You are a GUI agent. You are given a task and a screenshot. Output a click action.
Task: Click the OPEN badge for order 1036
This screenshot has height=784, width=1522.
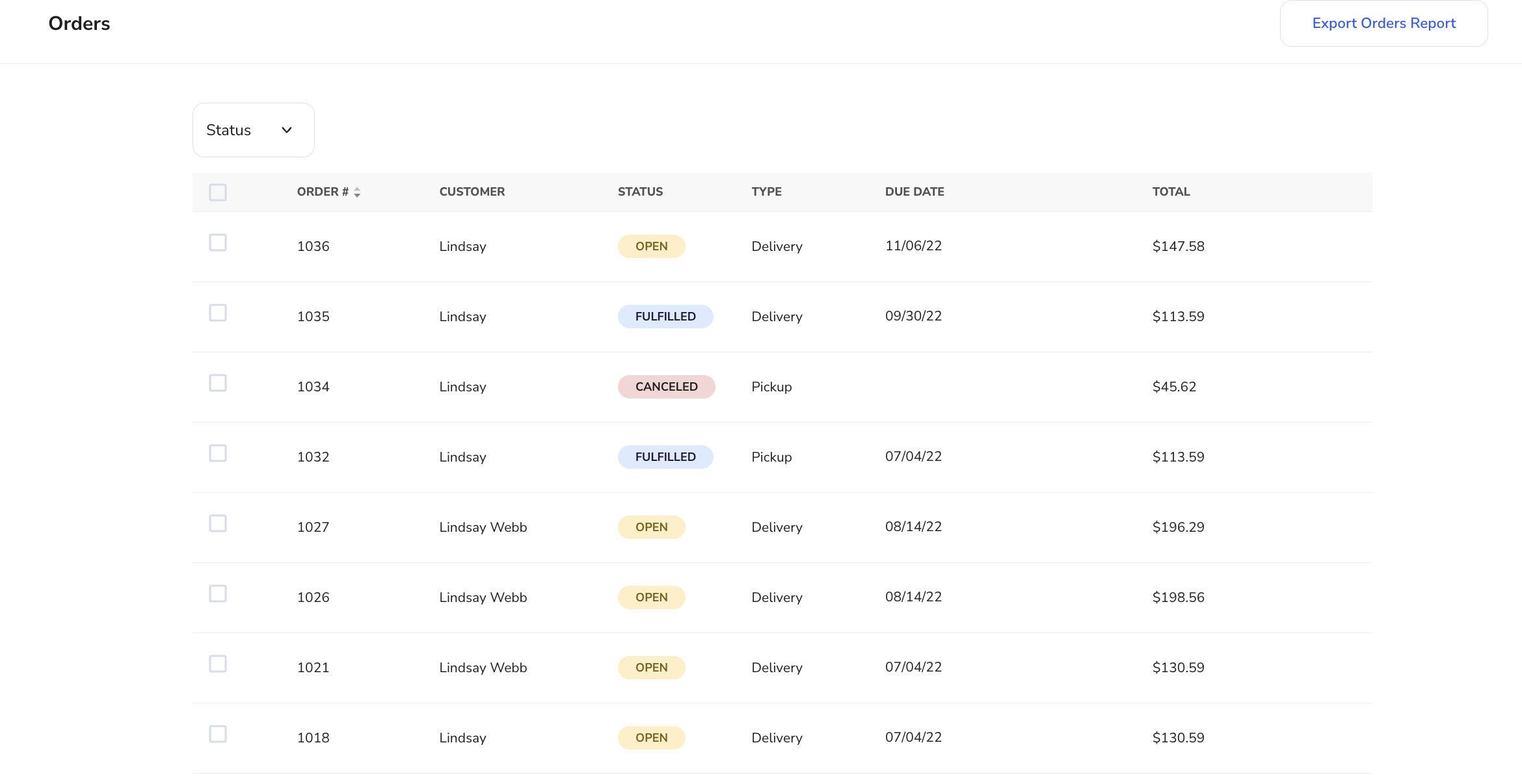pos(651,246)
